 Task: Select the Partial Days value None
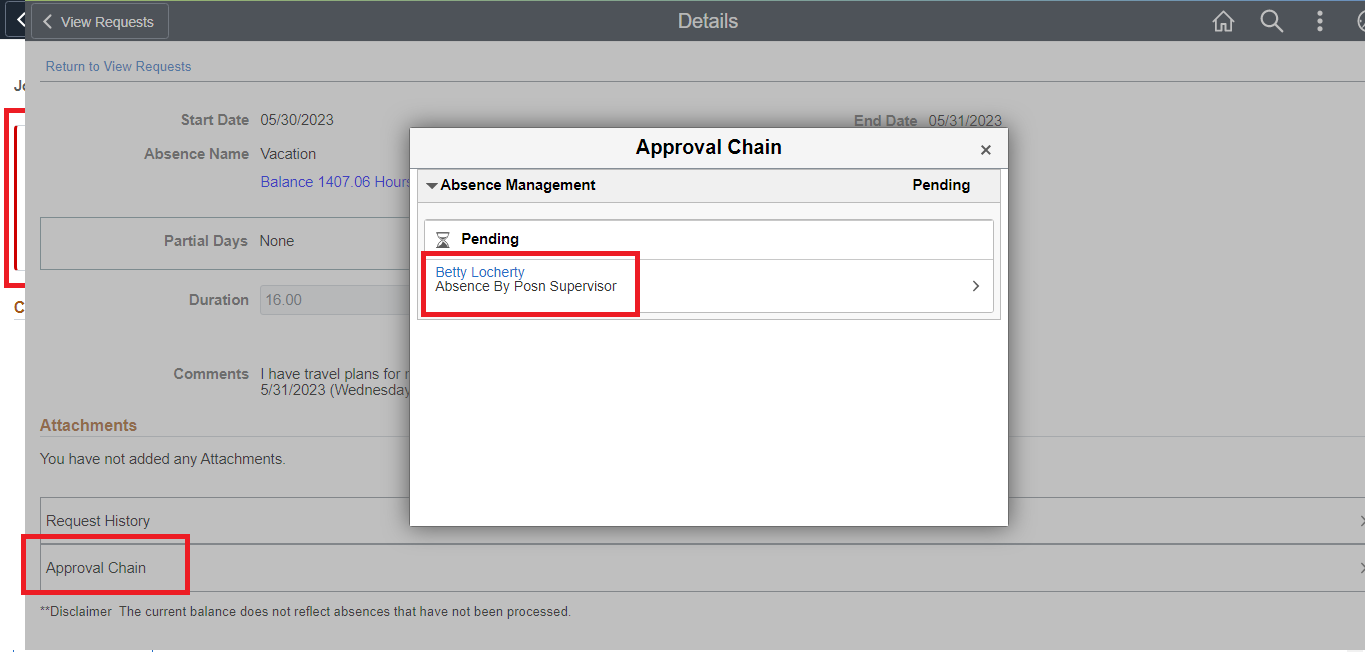277,240
